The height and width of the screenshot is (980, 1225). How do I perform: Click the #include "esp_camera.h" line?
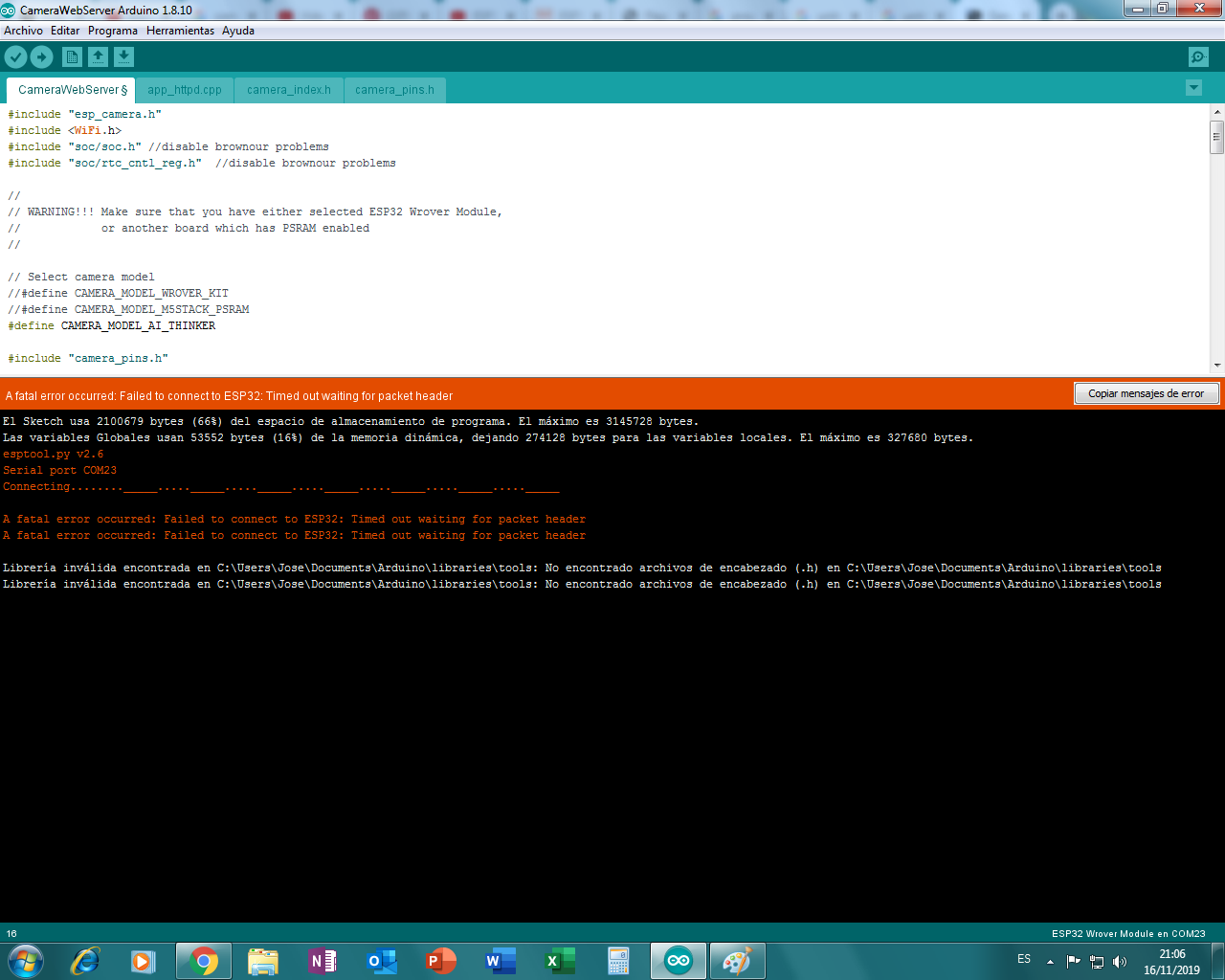point(85,115)
